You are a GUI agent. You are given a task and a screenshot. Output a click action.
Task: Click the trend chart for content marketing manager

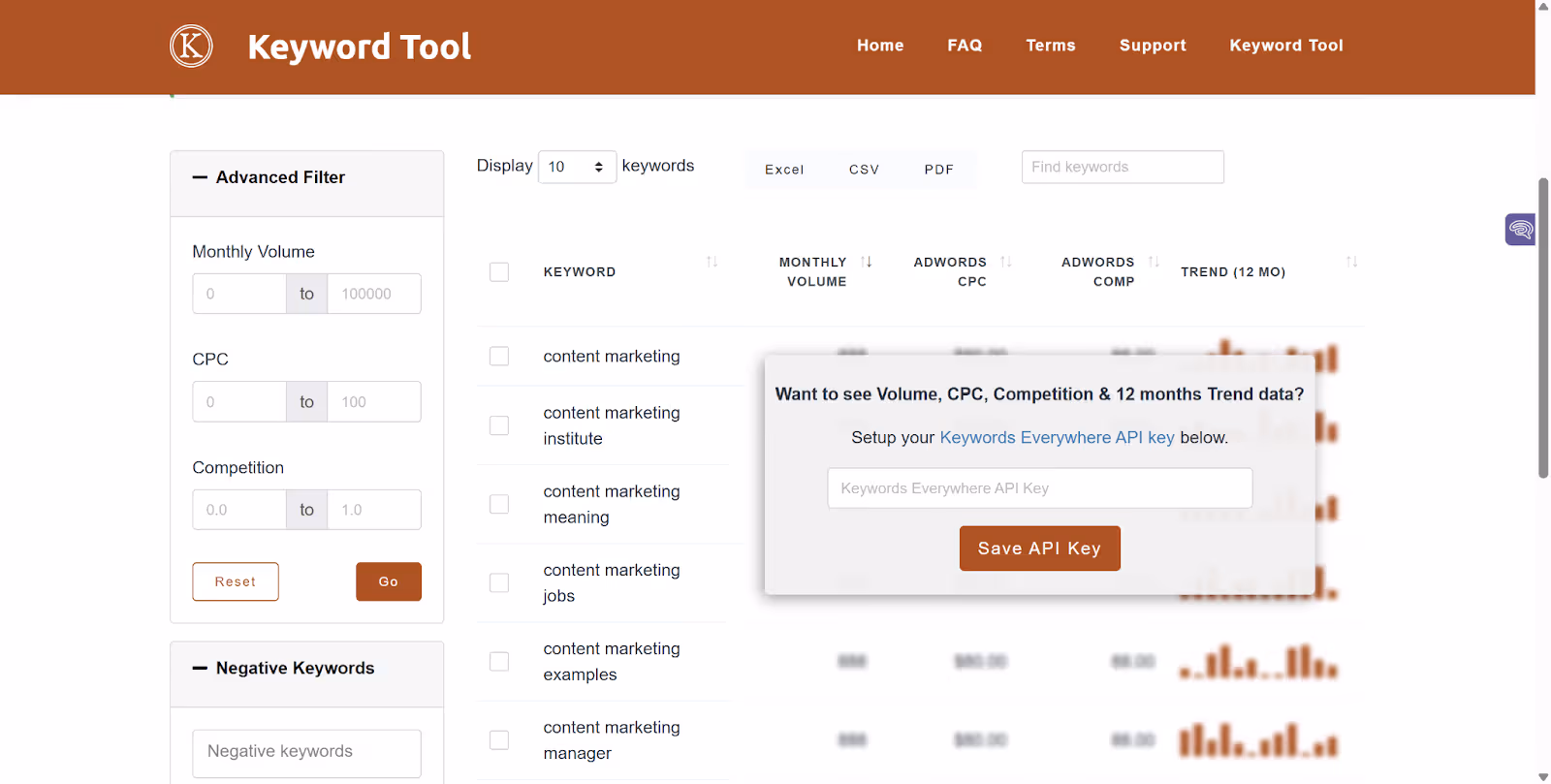pos(1258,740)
